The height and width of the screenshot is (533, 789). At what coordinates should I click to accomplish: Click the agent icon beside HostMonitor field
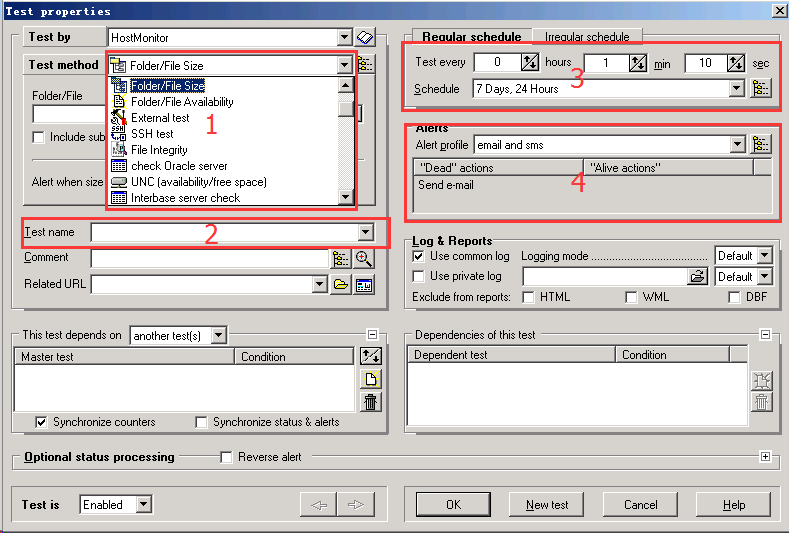(365, 37)
